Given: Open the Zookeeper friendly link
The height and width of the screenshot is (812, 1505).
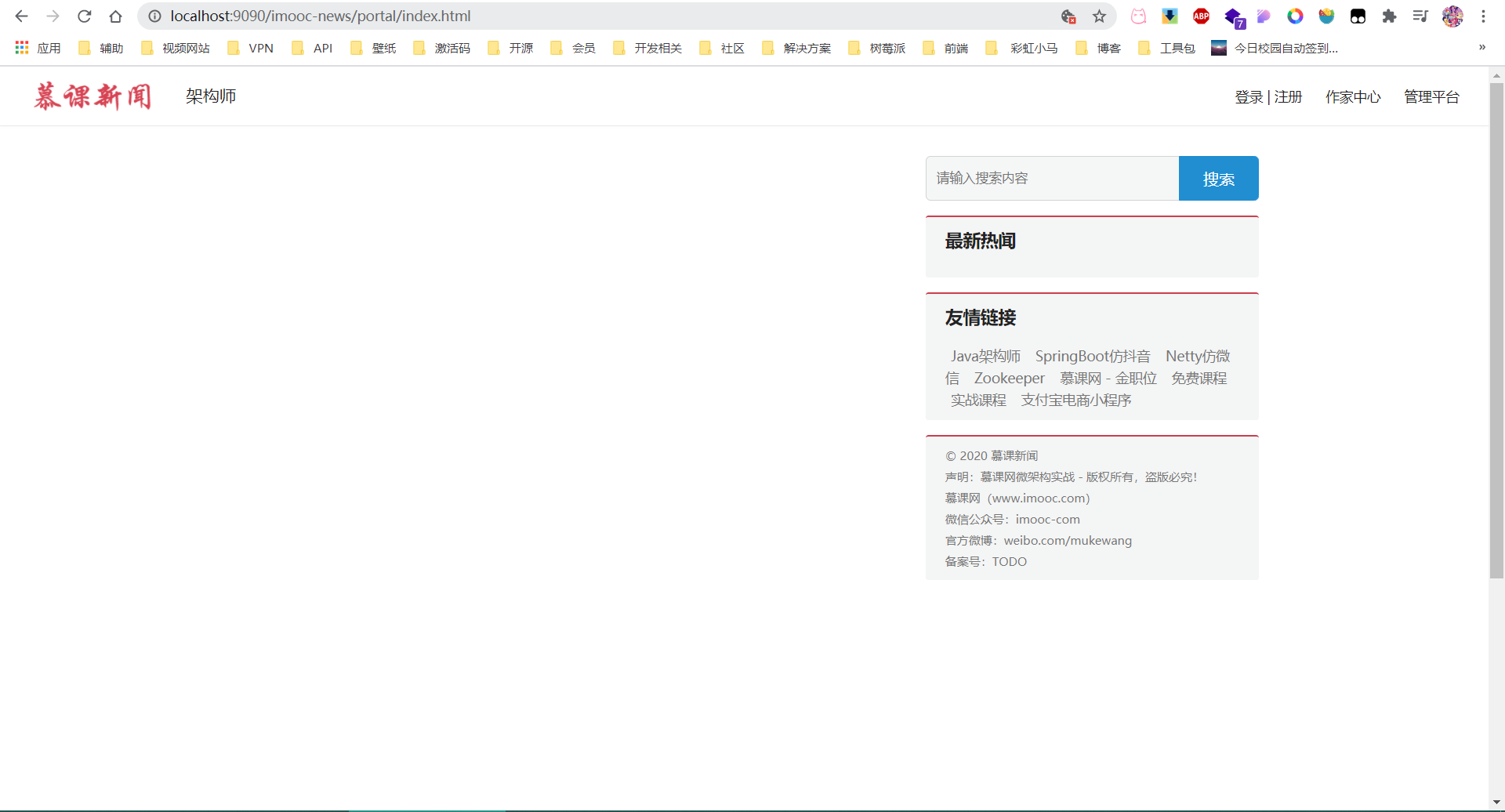Looking at the screenshot, I should point(1009,379).
